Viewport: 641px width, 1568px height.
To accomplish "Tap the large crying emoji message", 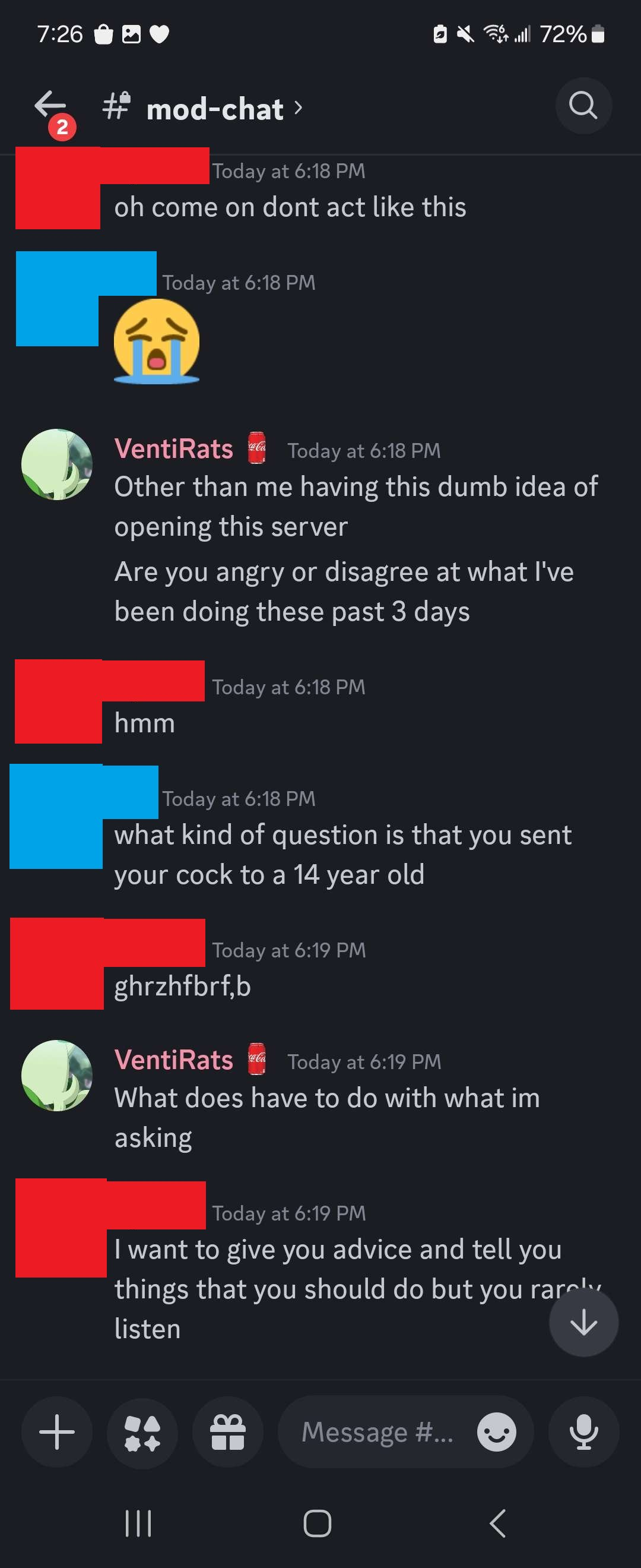I will coord(157,341).
